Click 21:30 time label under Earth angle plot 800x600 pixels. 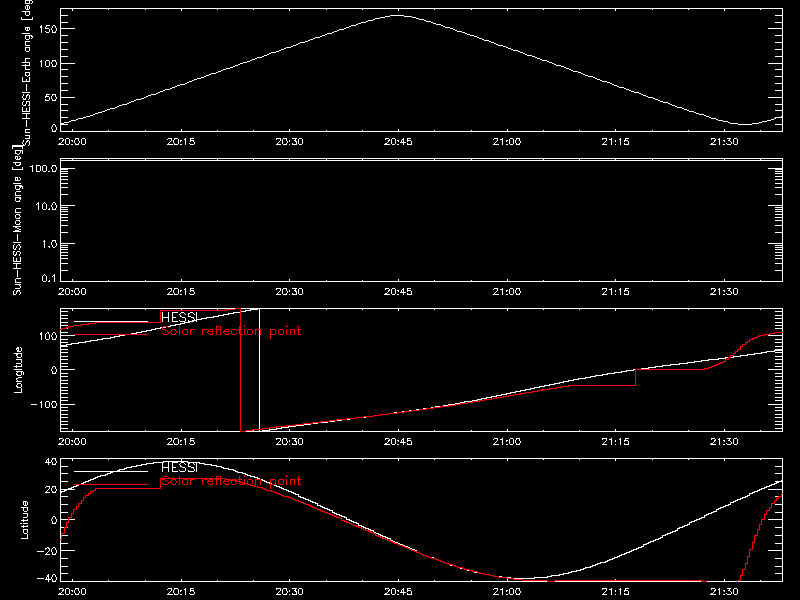tap(724, 141)
